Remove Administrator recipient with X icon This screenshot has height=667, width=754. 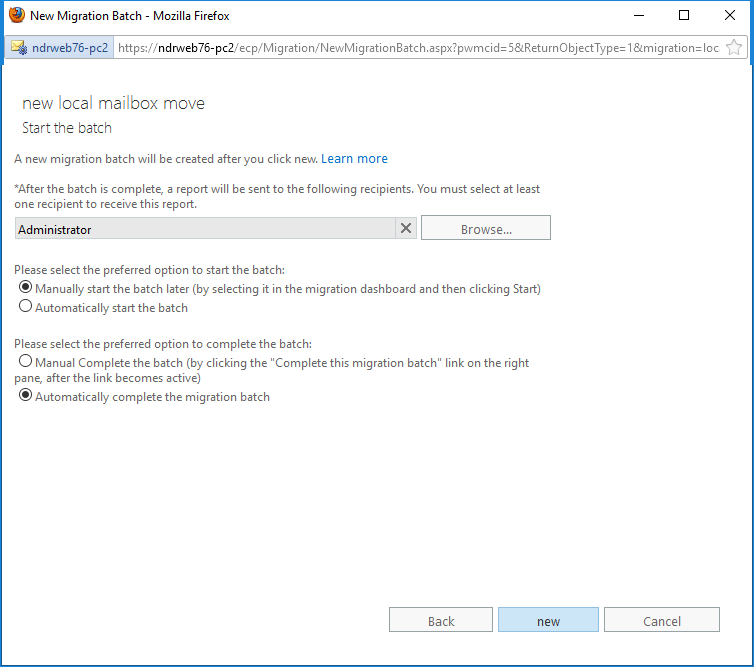[406, 228]
